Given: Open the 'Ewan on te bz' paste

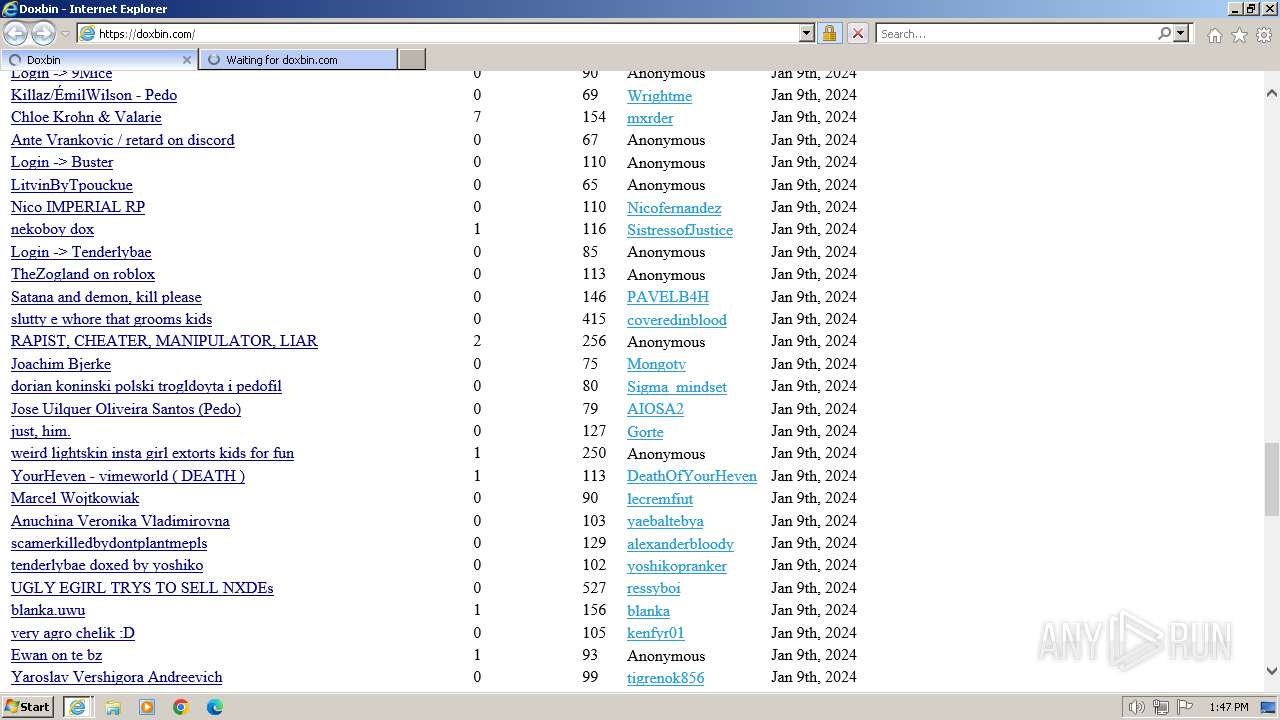Looking at the screenshot, I should (x=56, y=655).
